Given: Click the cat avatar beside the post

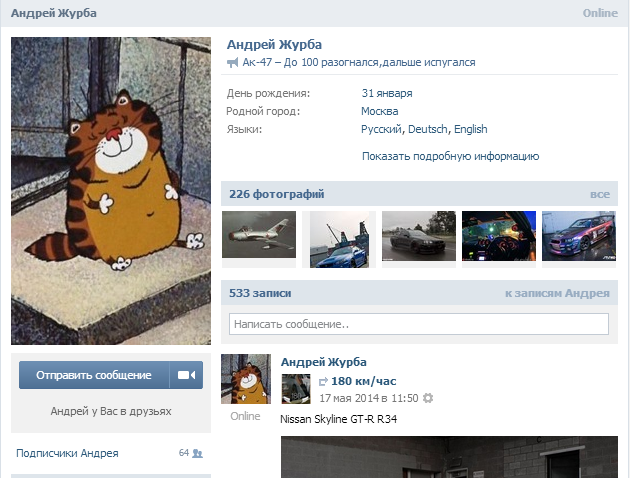Looking at the screenshot, I should click(x=246, y=379).
